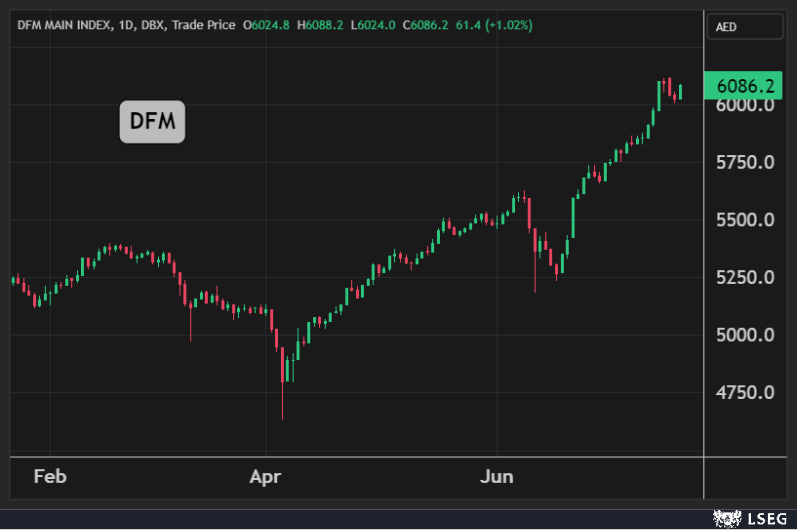Click the Feb marker on time axis

coord(50,476)
